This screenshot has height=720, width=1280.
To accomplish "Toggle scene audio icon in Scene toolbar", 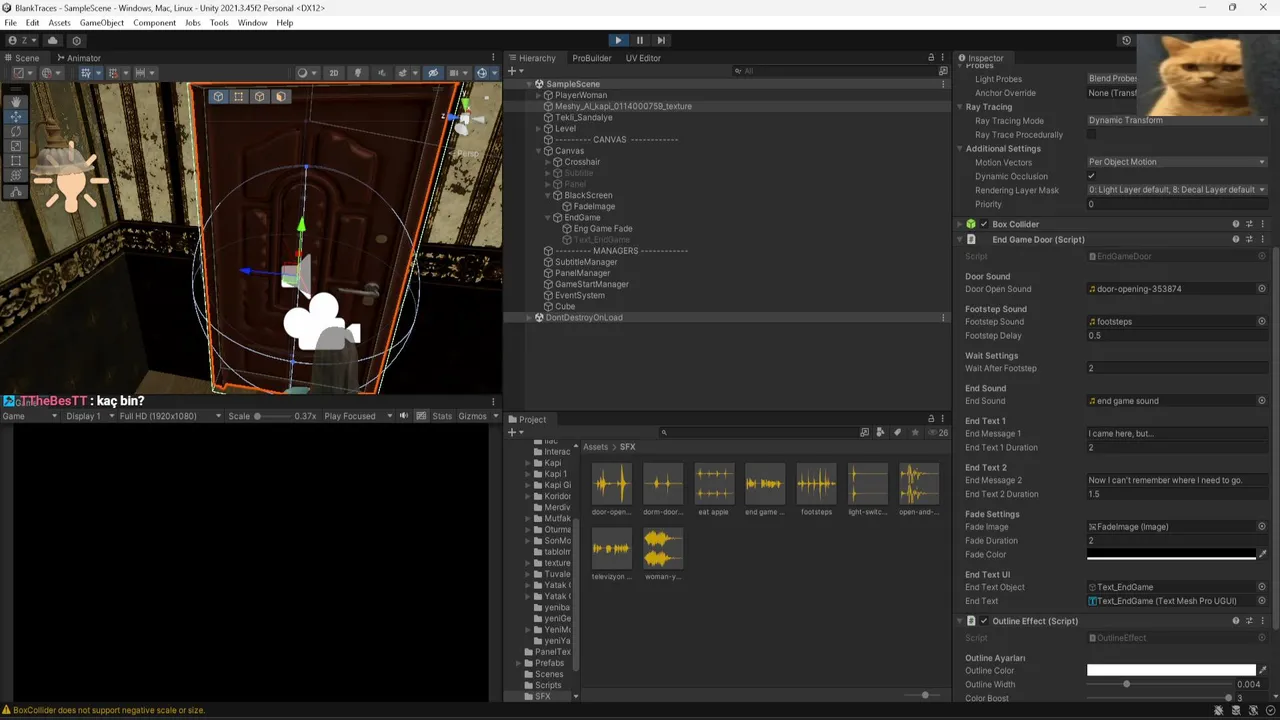I will click(381, 73).
